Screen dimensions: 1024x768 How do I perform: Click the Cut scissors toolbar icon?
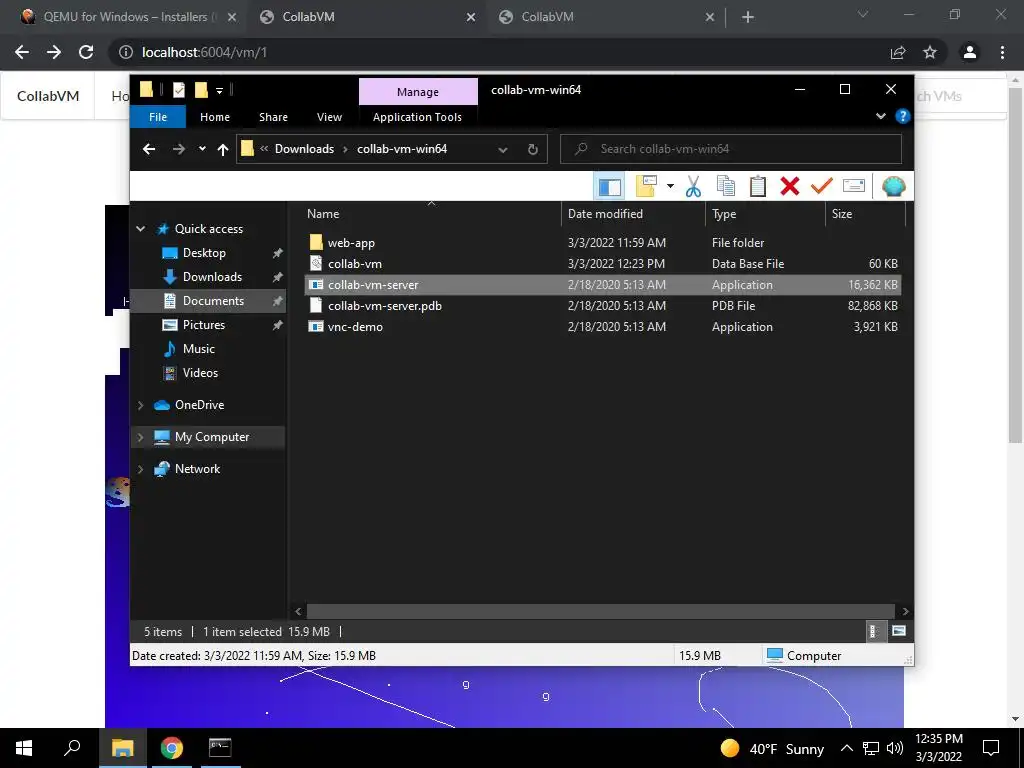tap(694, 187)
